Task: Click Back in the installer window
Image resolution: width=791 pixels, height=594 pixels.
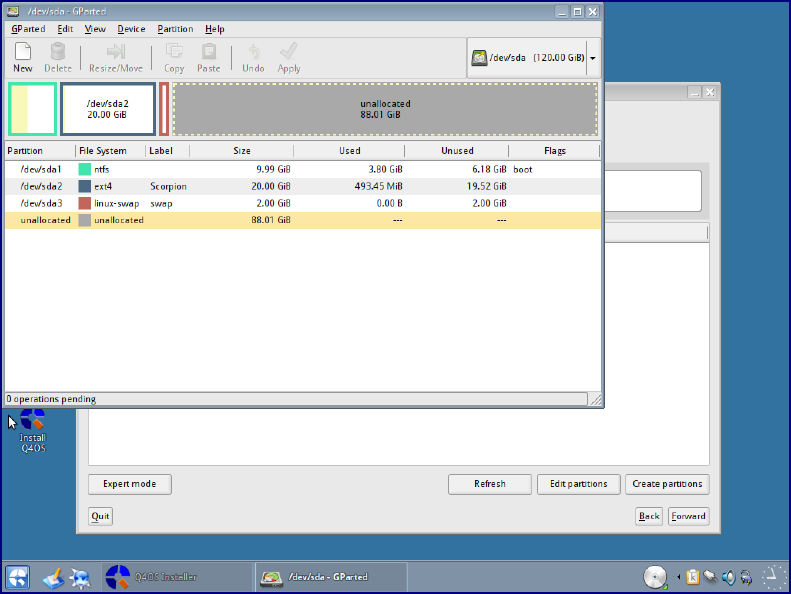Action: click(x=649, y=516)
